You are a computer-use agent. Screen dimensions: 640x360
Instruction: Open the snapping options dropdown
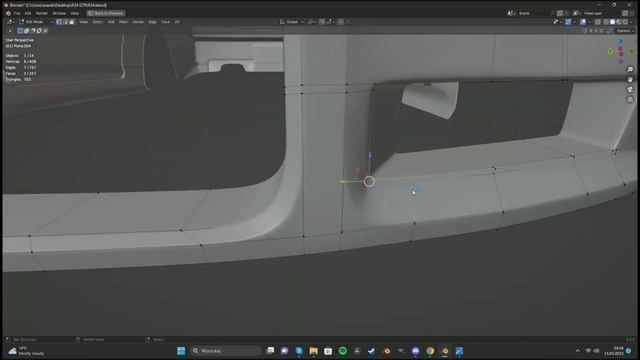pyautogui.click(x=330, y=22)
